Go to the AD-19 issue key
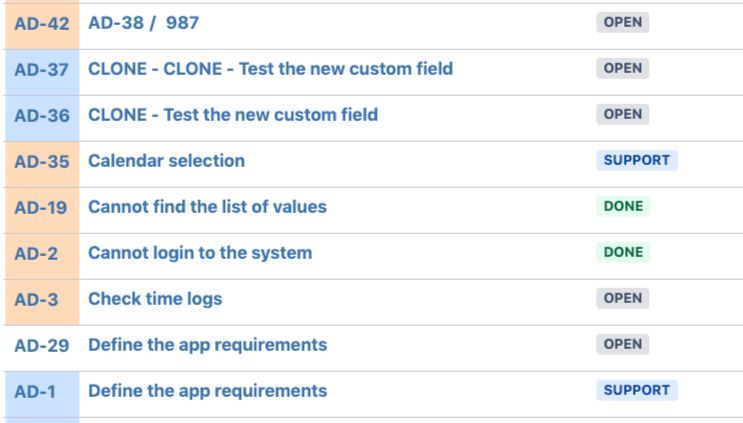 (x=42, y=207)
